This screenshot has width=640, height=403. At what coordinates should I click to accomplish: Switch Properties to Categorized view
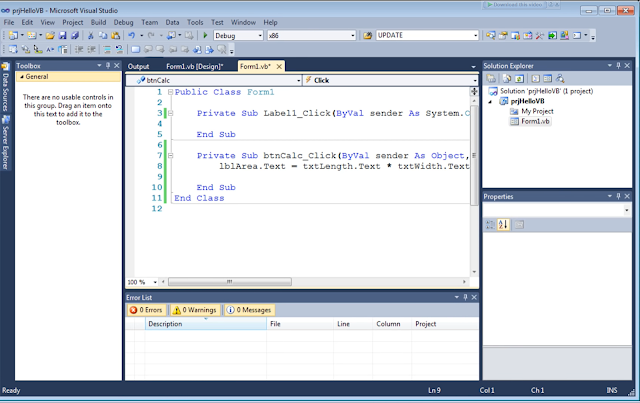point(490,224)
